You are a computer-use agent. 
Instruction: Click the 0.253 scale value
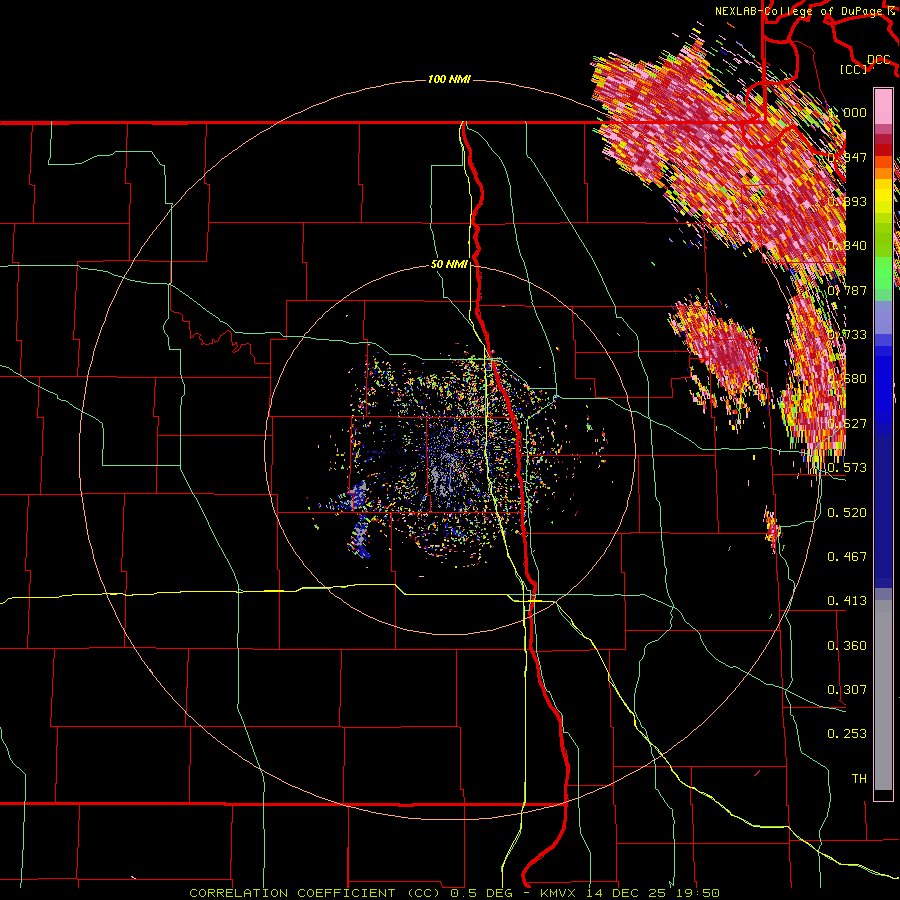(847, 734)
